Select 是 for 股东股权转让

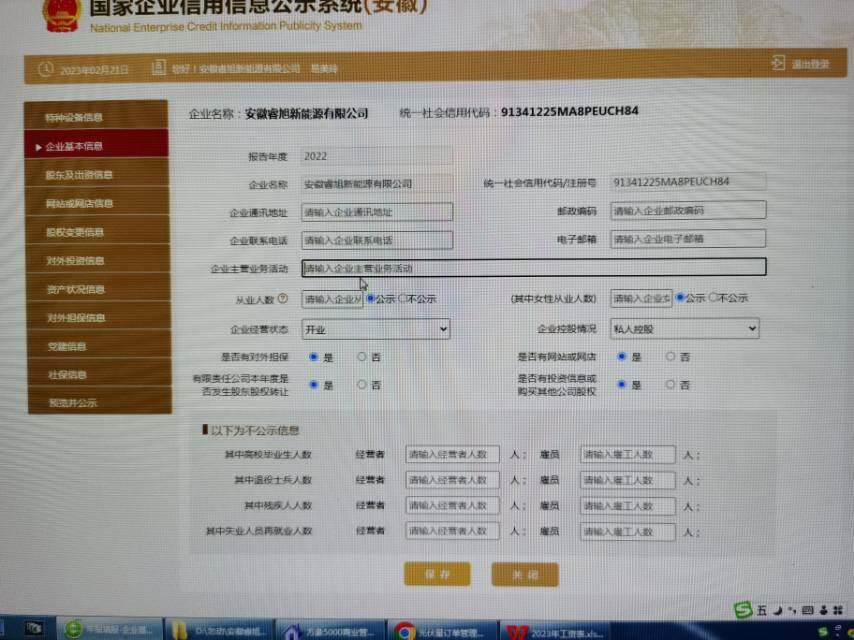(x=314, y=385)
